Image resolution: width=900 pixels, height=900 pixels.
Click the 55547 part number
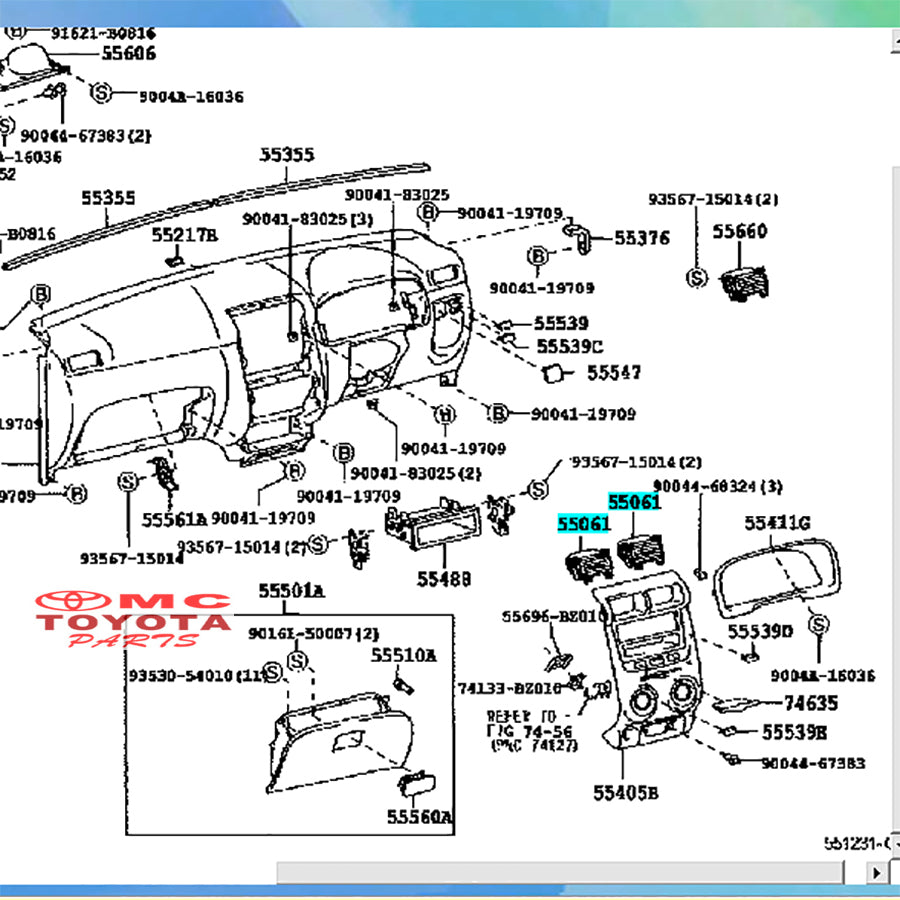tap(614, 373)
